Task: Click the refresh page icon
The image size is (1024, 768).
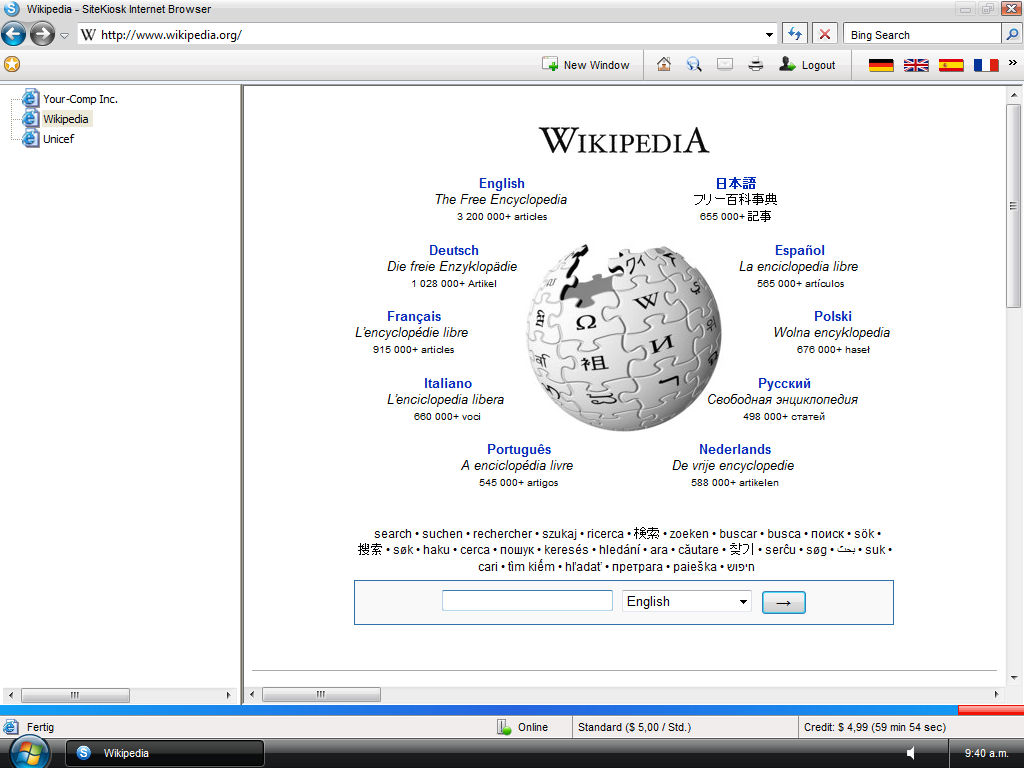Action: click(x=794, y=34)
